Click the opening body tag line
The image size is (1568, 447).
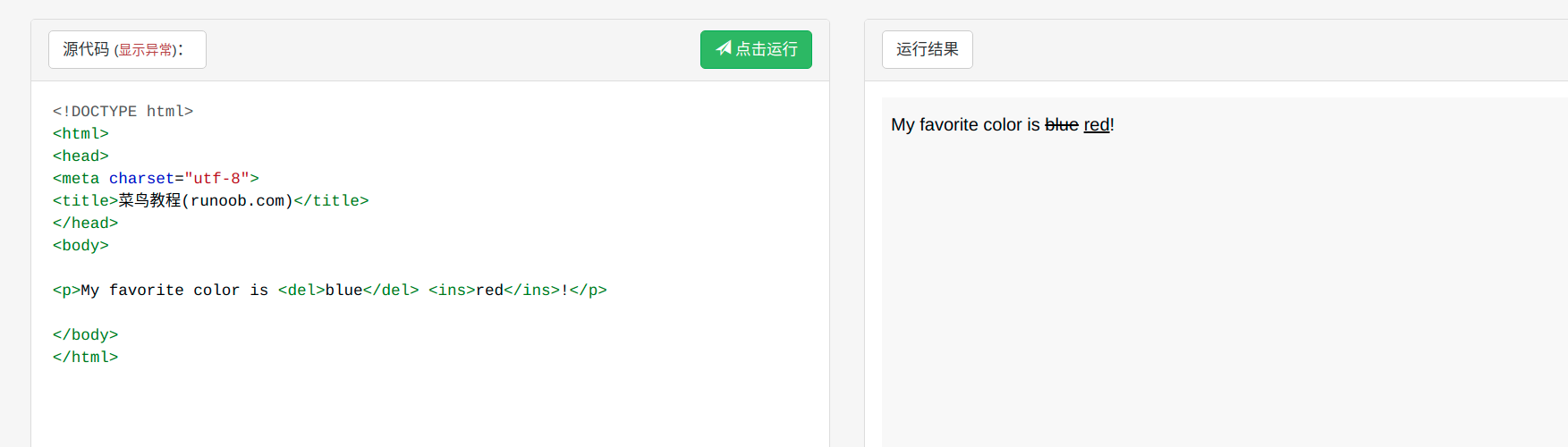pyautogui.click(x=81, y=246)
